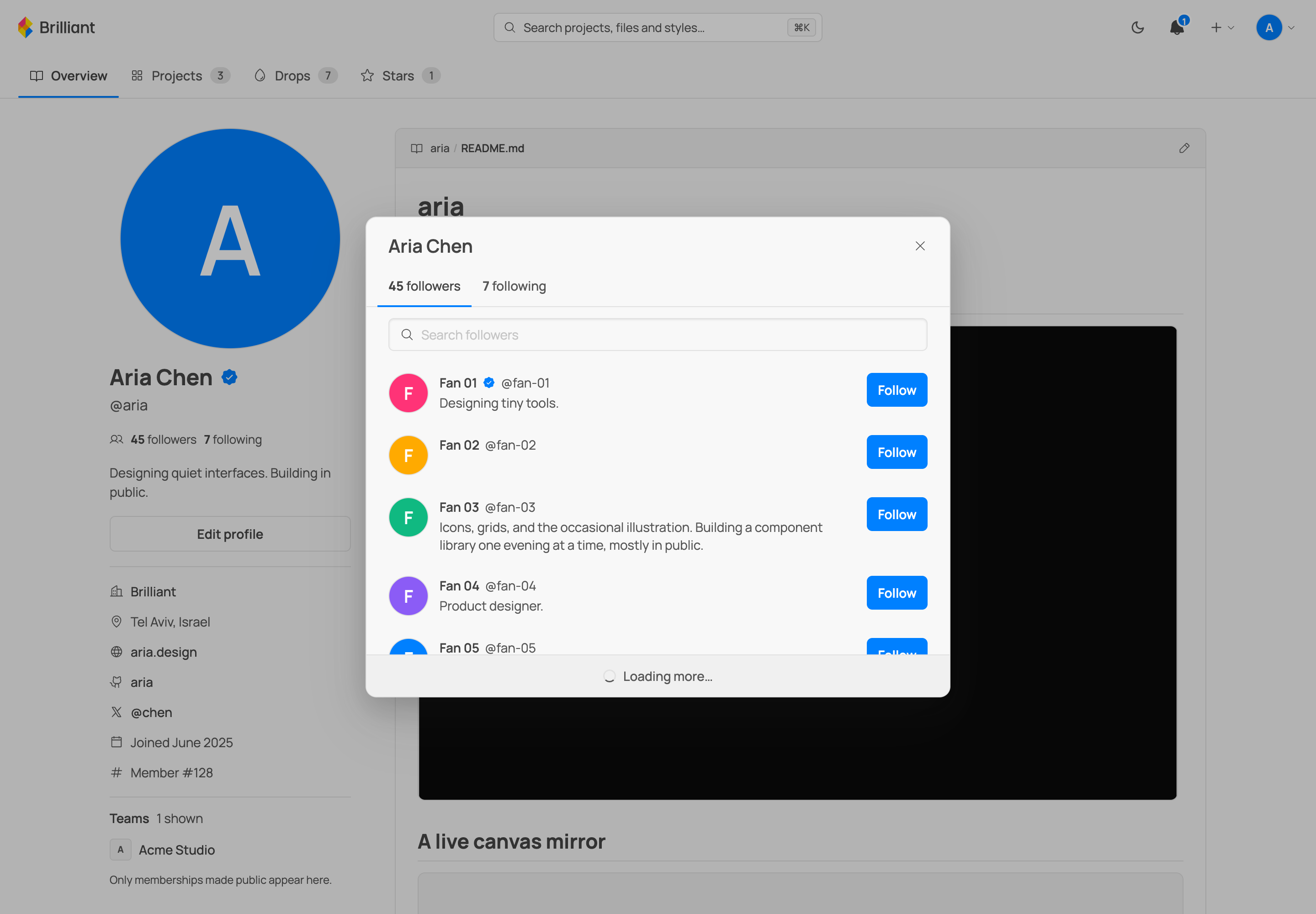Switch to the Projects tab
The width and height of the screenshot is (1316, 914).
pyautogui.click(x=180, y=75)
